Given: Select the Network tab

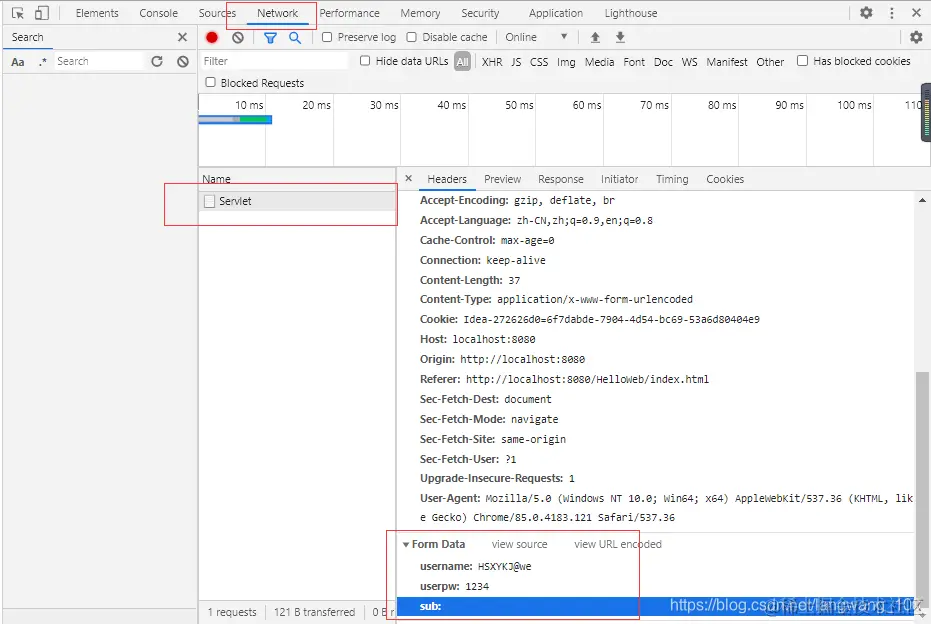Looking at the screenshot, I should [277, 13].
